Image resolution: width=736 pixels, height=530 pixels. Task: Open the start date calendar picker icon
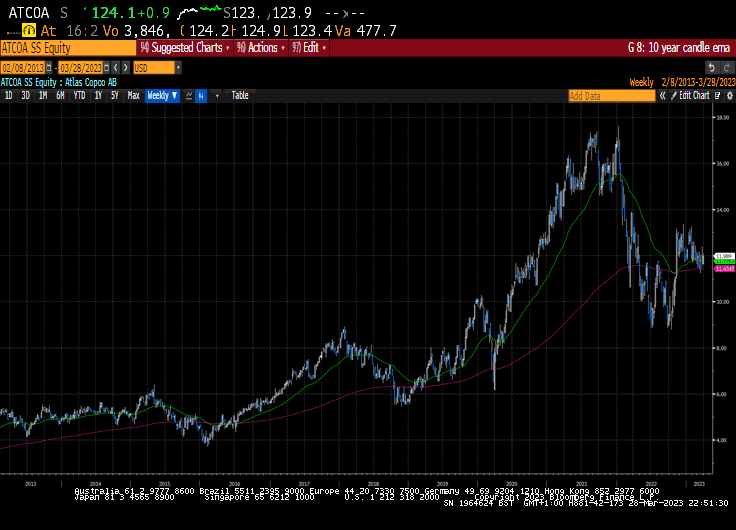click(49, 68)
